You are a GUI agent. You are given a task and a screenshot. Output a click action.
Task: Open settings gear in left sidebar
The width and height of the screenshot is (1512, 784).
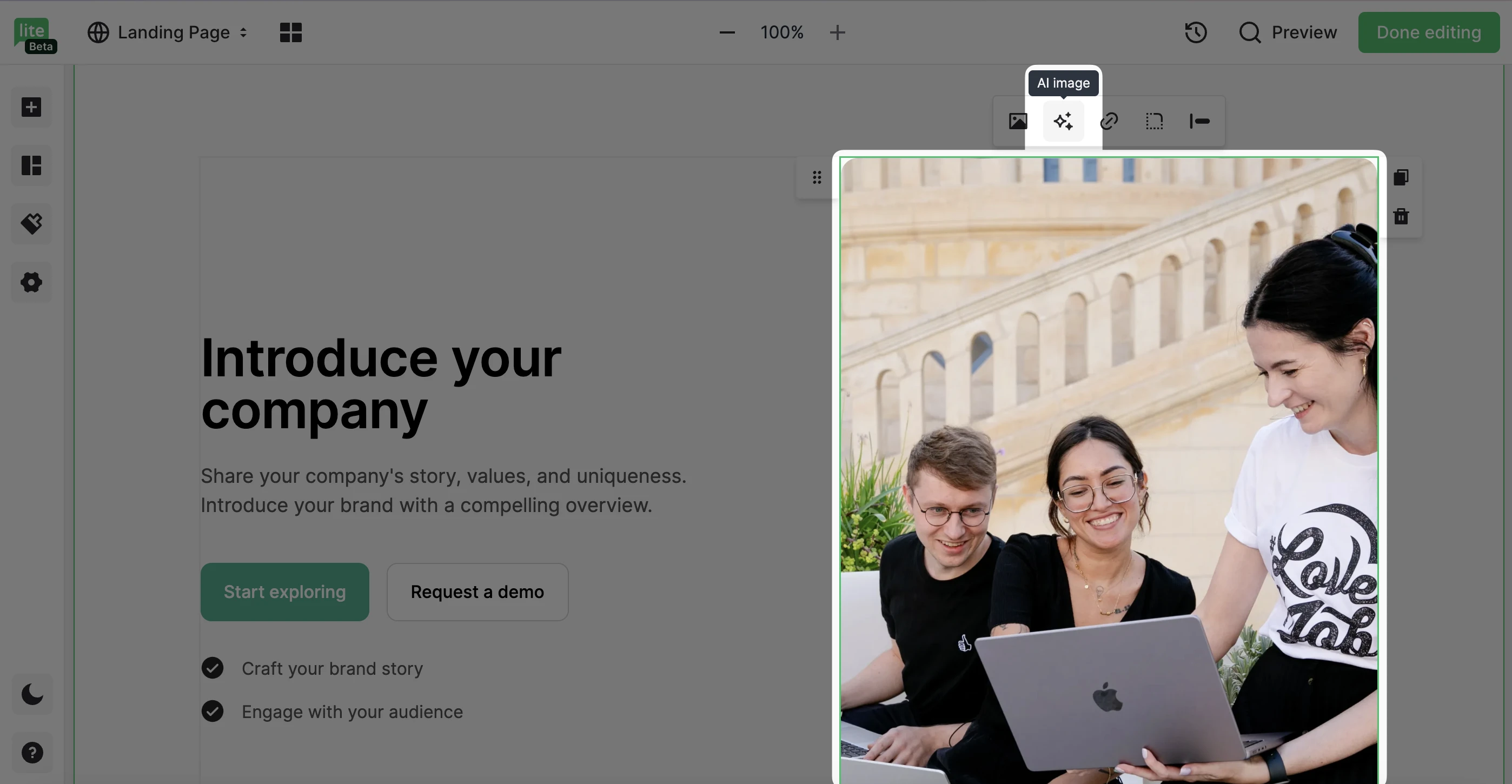32,282
